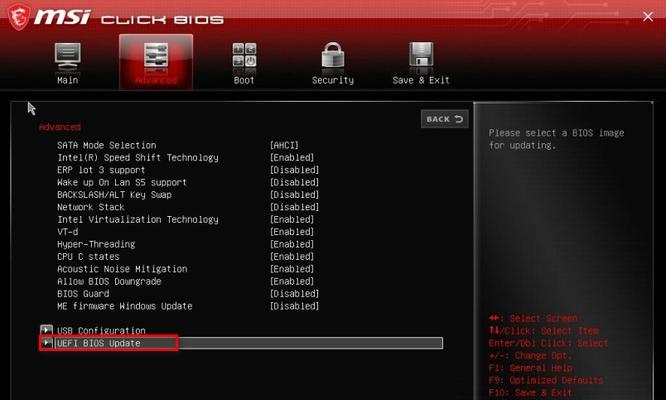Change ERP lot 3 support [Disabled] value
666x400 pixels.
click(x=294, y=170)
